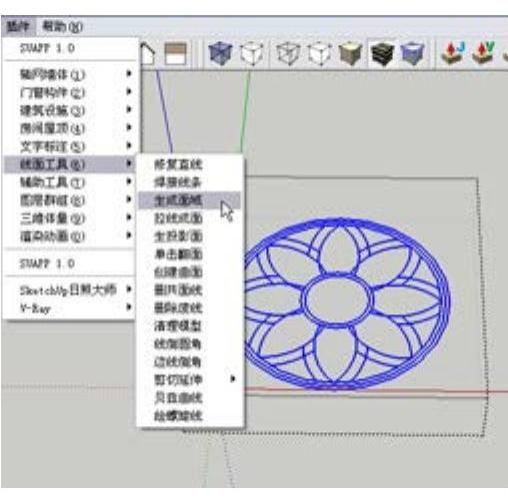
Task: Choose 贝兹曲线 from the submenu
Action: click(190, 397)
